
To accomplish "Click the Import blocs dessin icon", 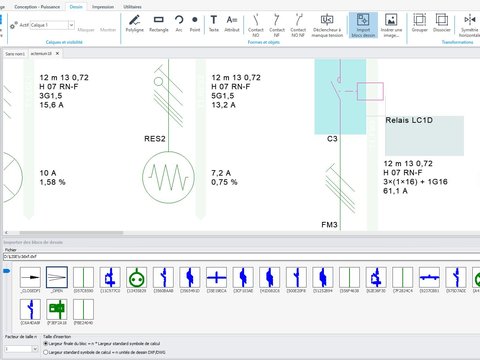I will click(363, 25).
